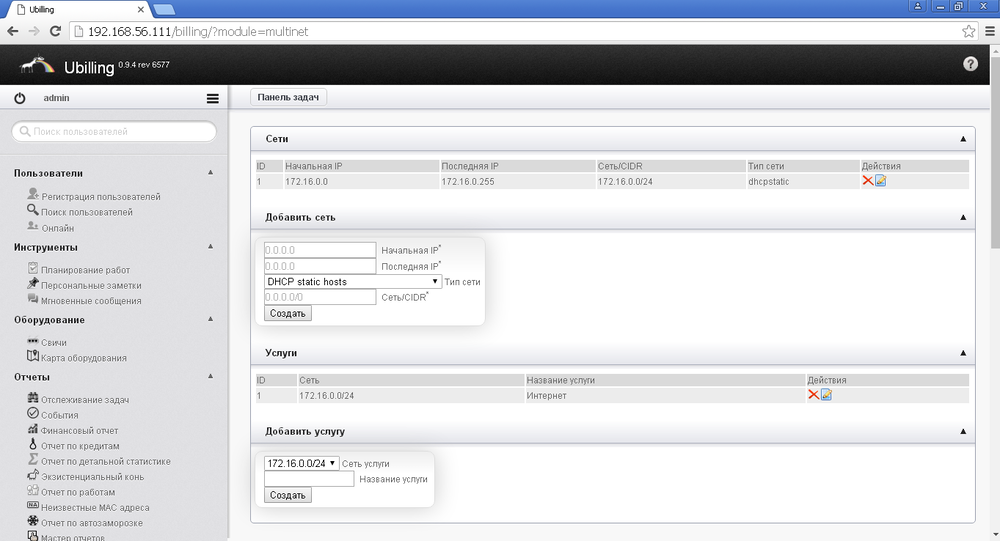Click into the Начальная IP field

(320, 250)
